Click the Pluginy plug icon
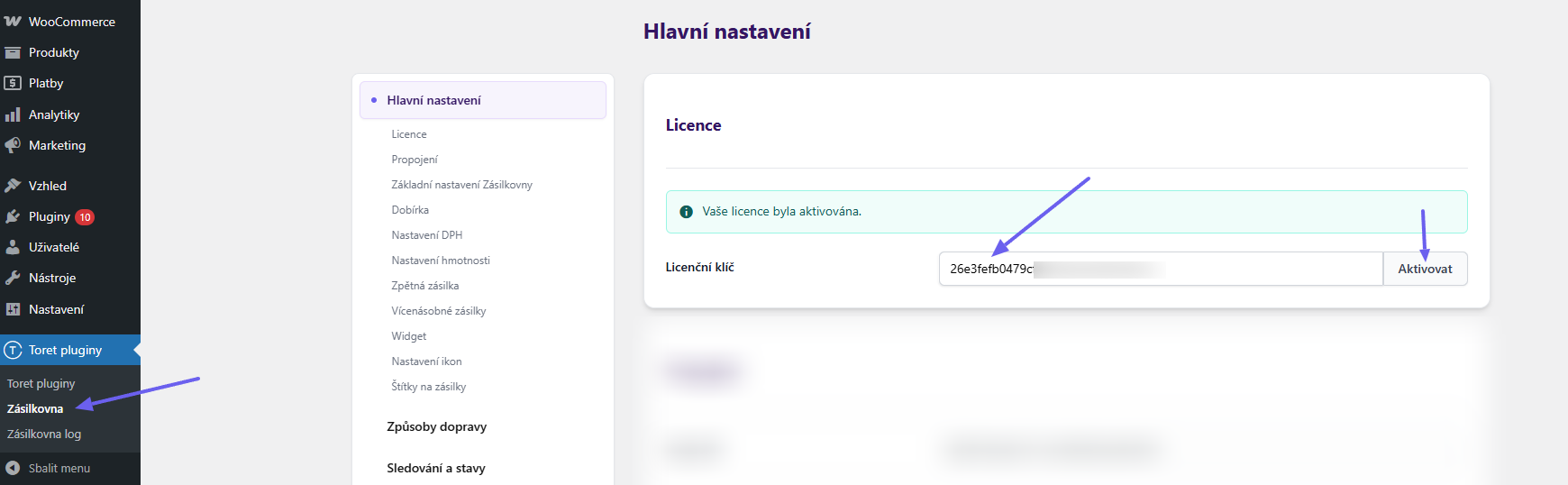Viewport: 1568px width, 485px height. tap(13, 216)
